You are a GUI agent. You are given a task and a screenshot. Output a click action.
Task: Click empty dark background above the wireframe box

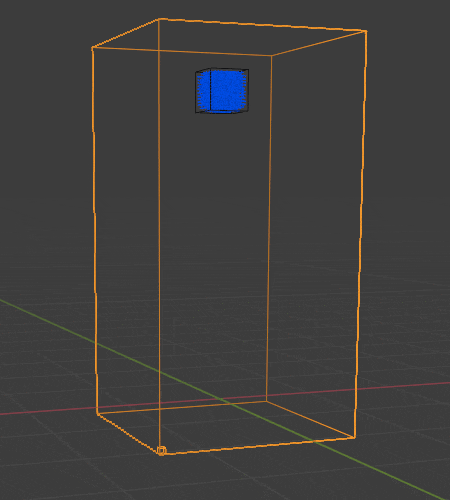click(x=233, y=8)
